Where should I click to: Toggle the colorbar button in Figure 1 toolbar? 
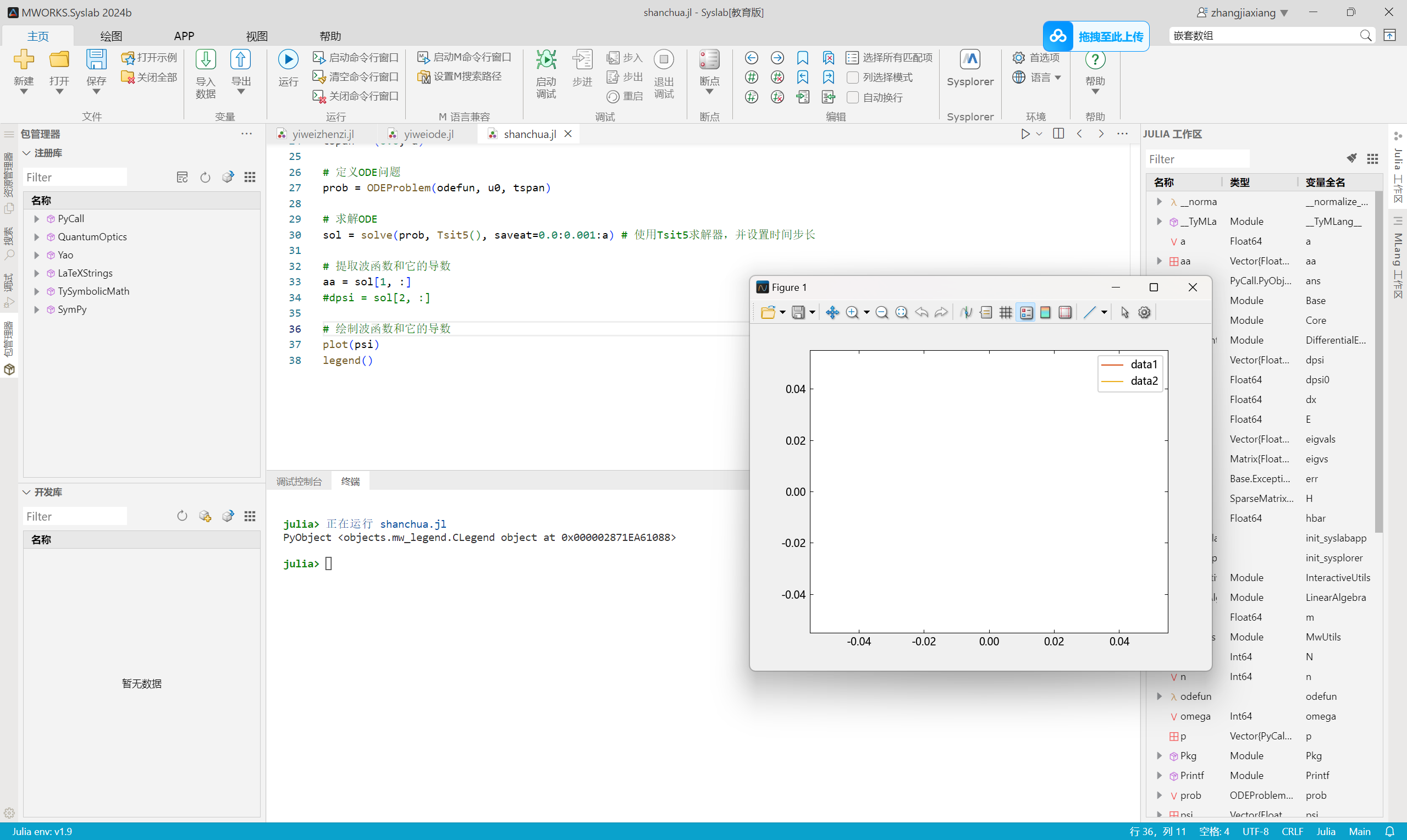(x=1045, y=312)
